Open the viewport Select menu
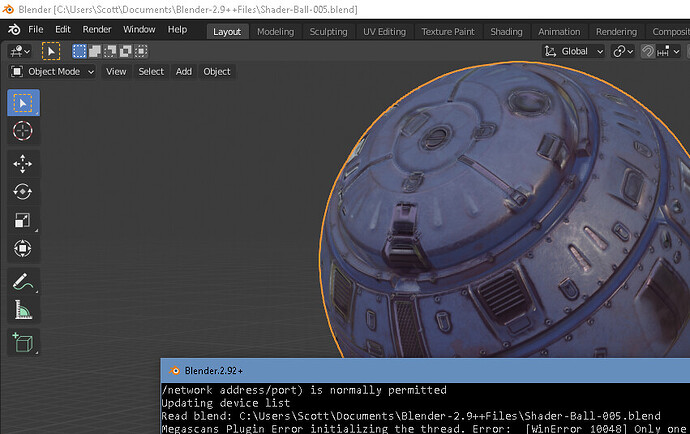Viewport: 690px width, 434px height. click(x=151, y=72)
